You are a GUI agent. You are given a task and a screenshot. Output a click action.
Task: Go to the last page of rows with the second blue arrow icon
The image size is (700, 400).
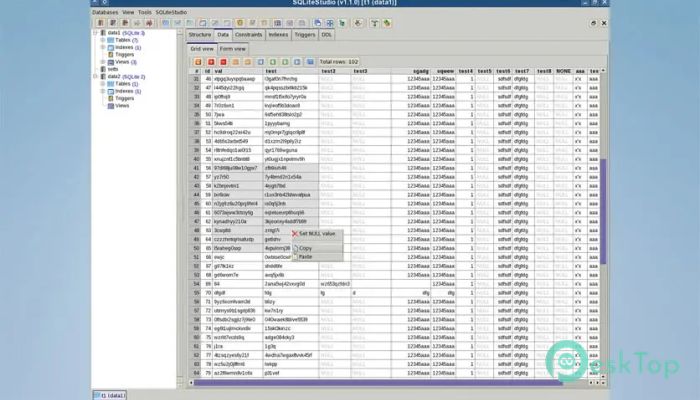click(x=297, y=62)
